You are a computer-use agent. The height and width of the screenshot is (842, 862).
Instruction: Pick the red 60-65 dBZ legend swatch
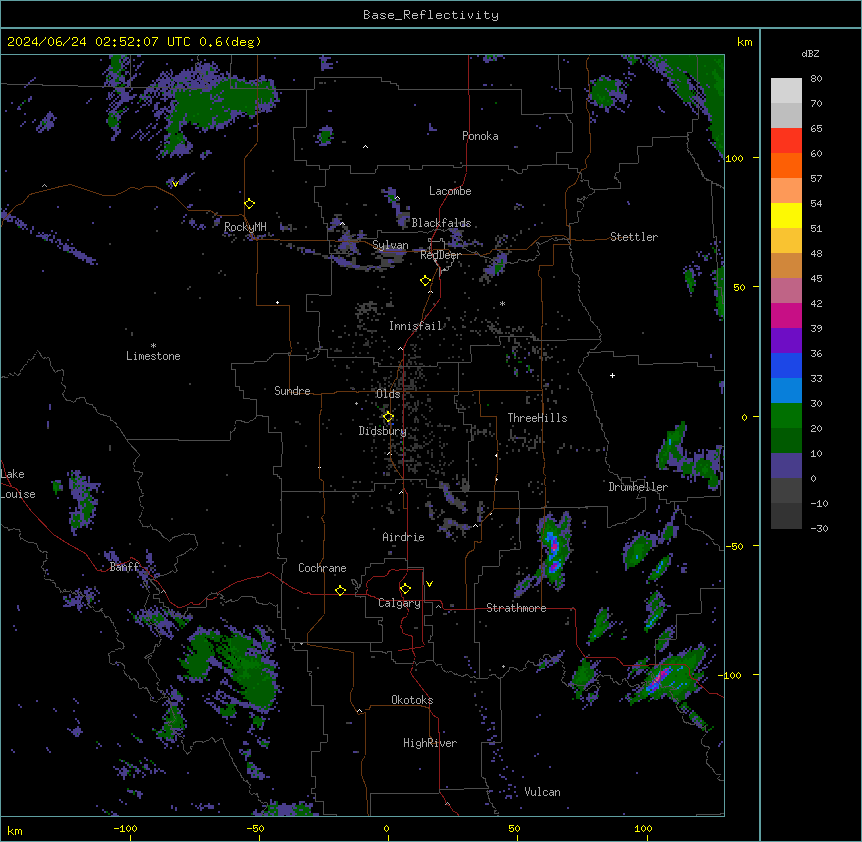786,141
